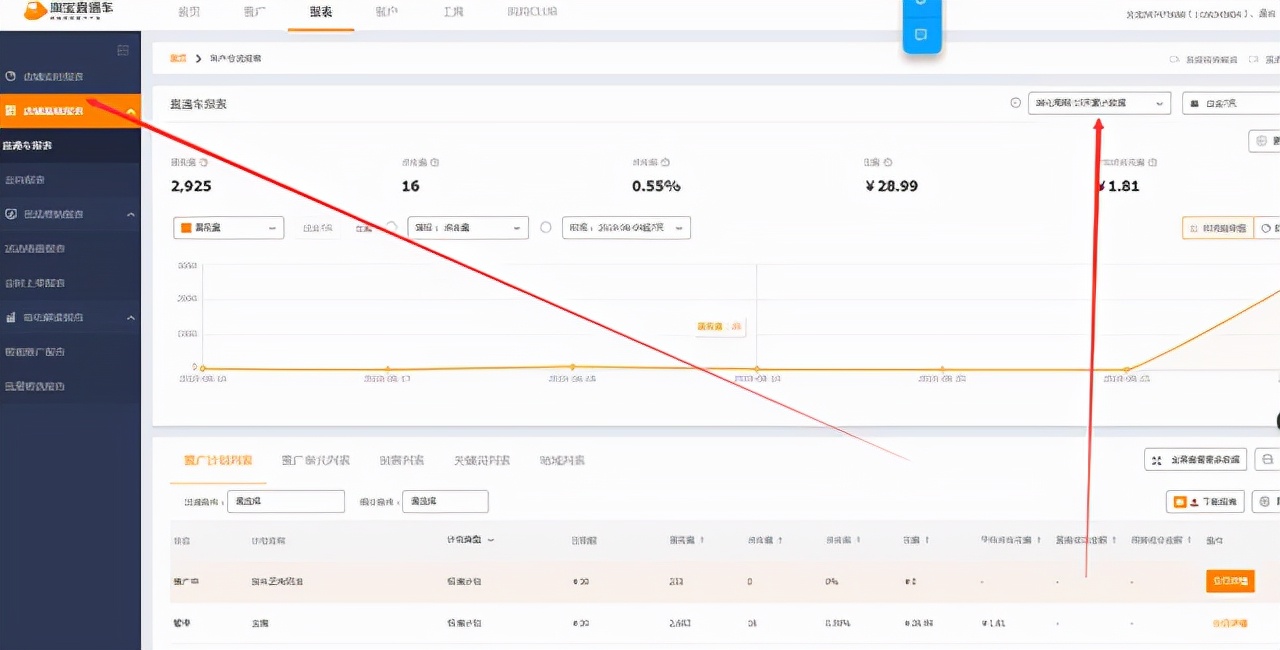Image resolution: width=1280 pixels, height=650 pixels.
Task: Open the chart metric dropdown with orange swatch
Action: [228, 228]
